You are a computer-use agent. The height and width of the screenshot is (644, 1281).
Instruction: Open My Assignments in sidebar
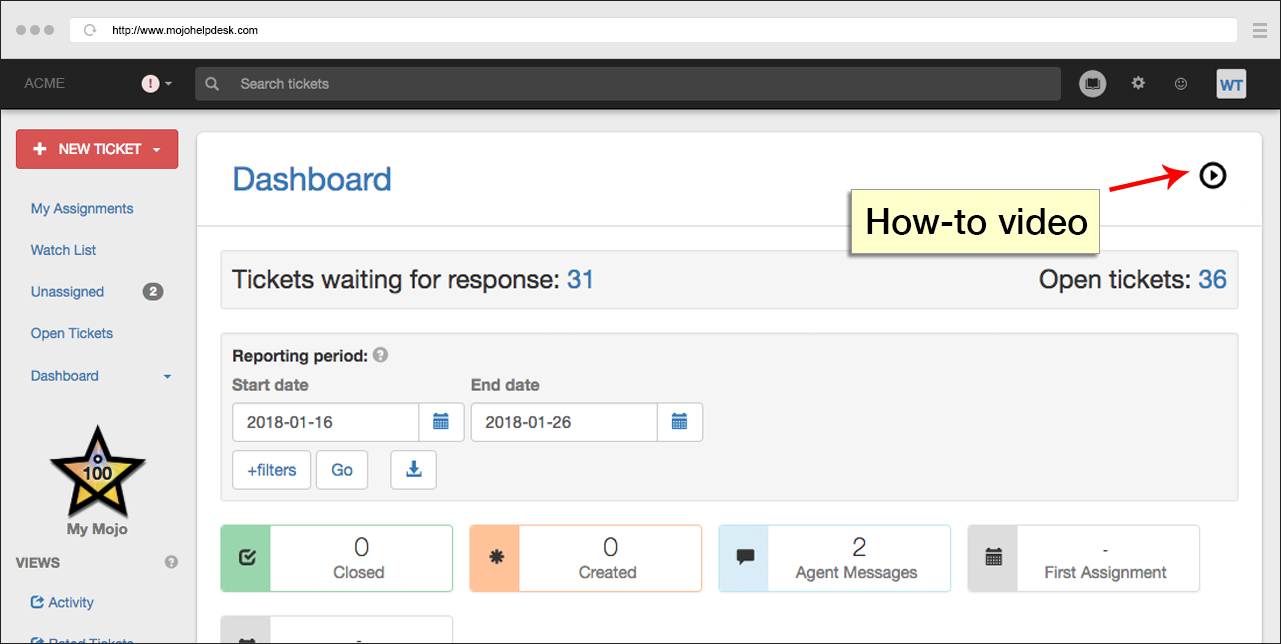click(x=82, y=209)
